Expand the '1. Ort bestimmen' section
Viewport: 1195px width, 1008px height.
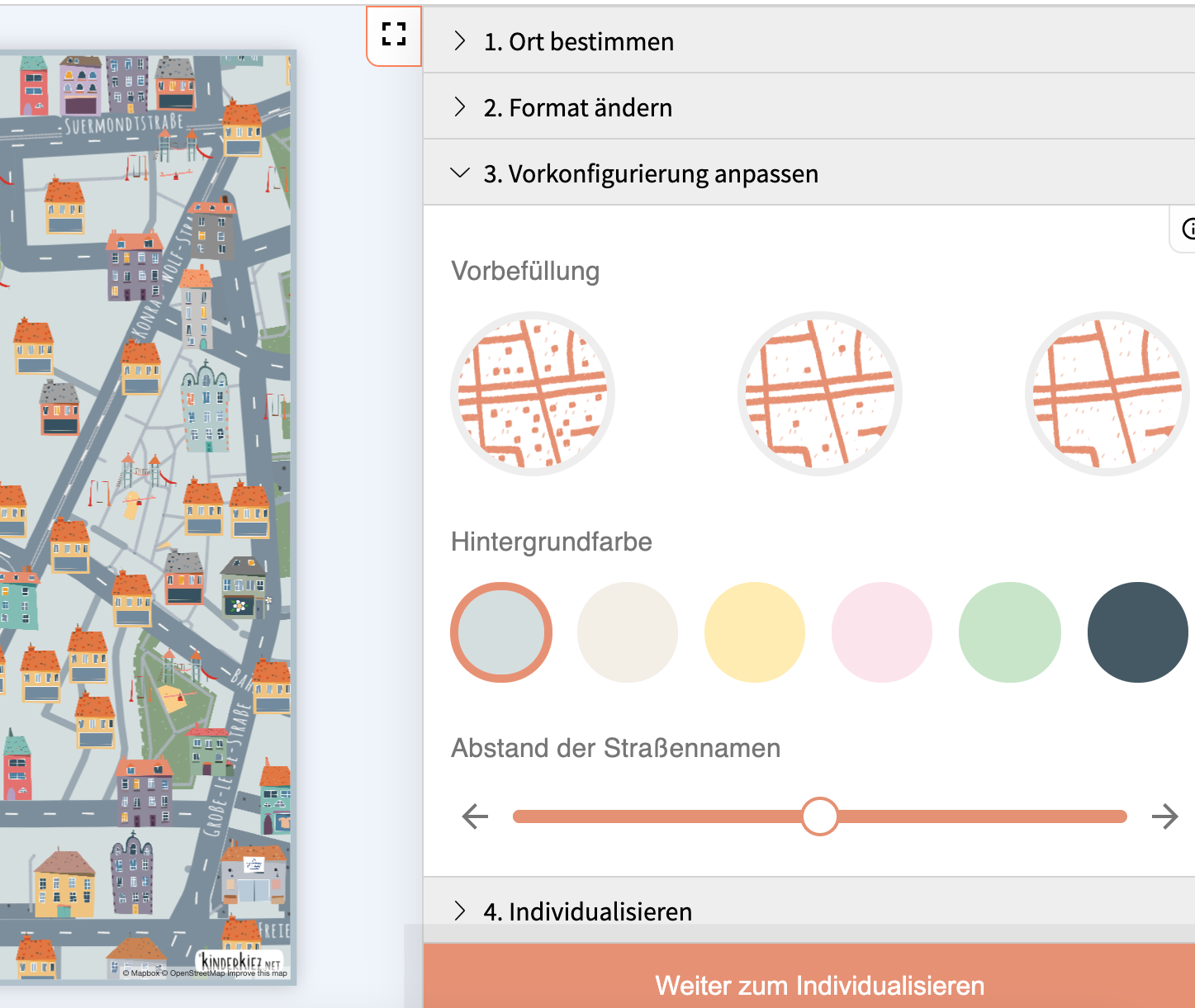pyautogui.click(x=578, y=41)
